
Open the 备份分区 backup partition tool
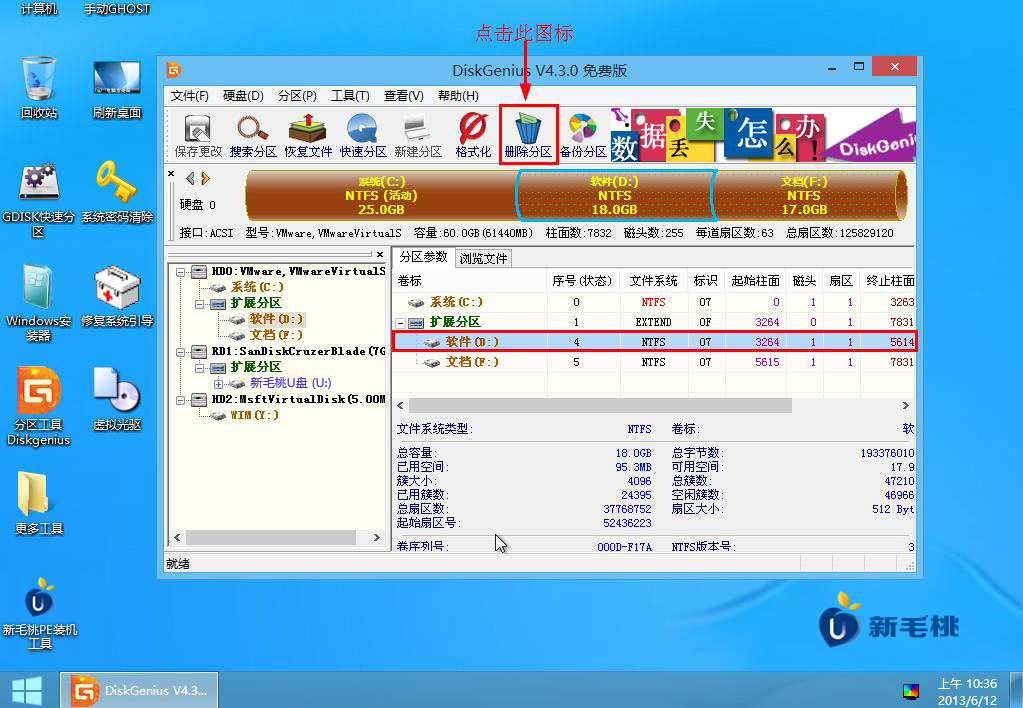pyautogui.click(x=583, y=136)
